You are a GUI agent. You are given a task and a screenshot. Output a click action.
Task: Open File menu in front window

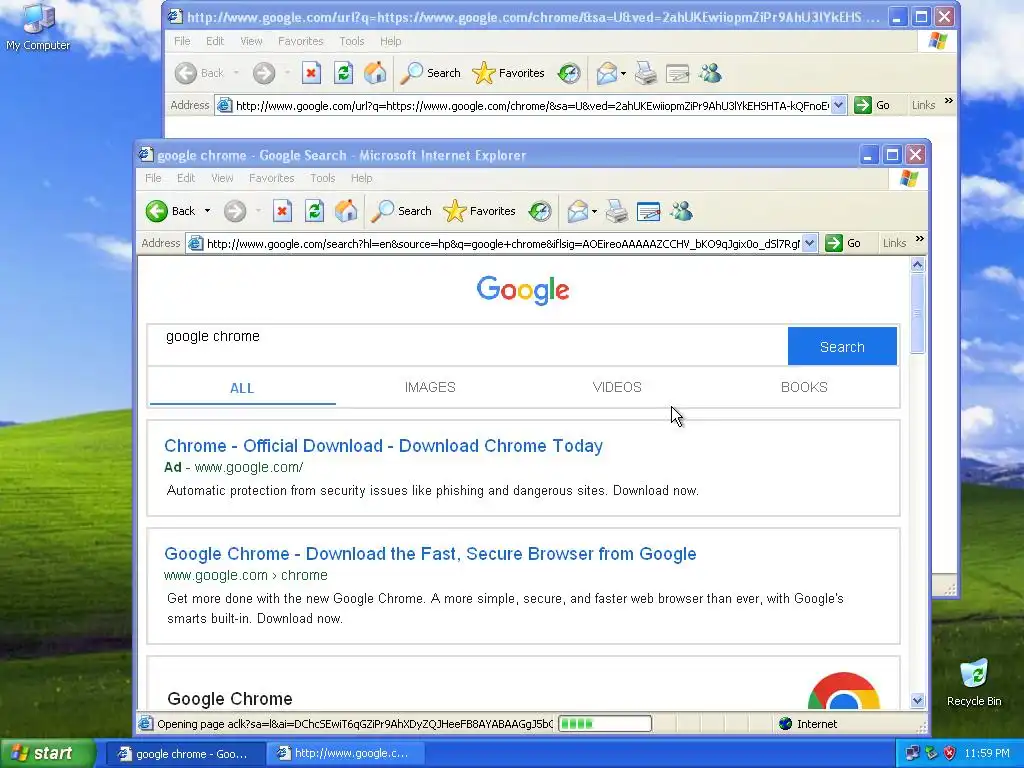point(153,178)
